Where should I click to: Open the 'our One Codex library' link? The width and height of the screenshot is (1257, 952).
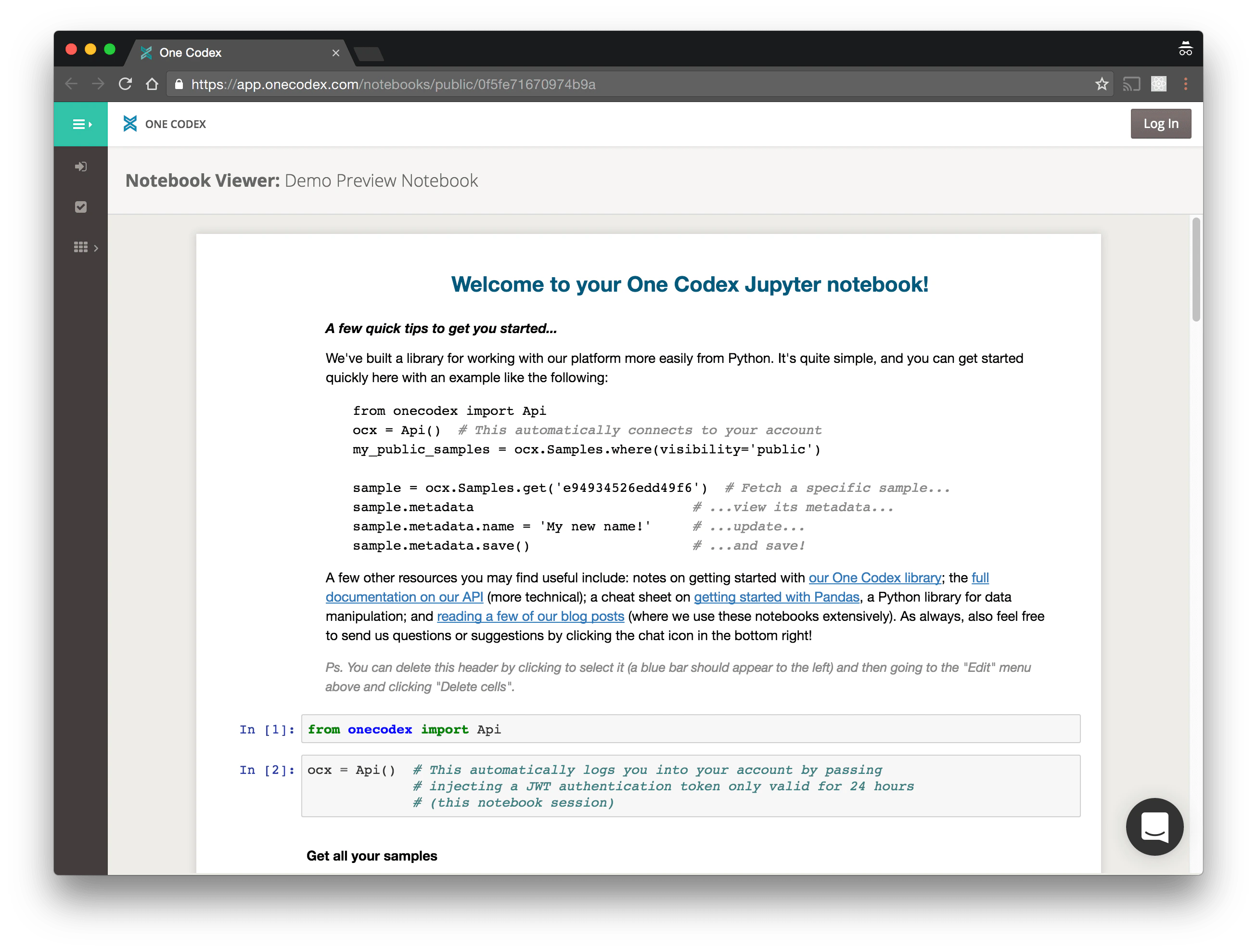(x=874, y=578)
